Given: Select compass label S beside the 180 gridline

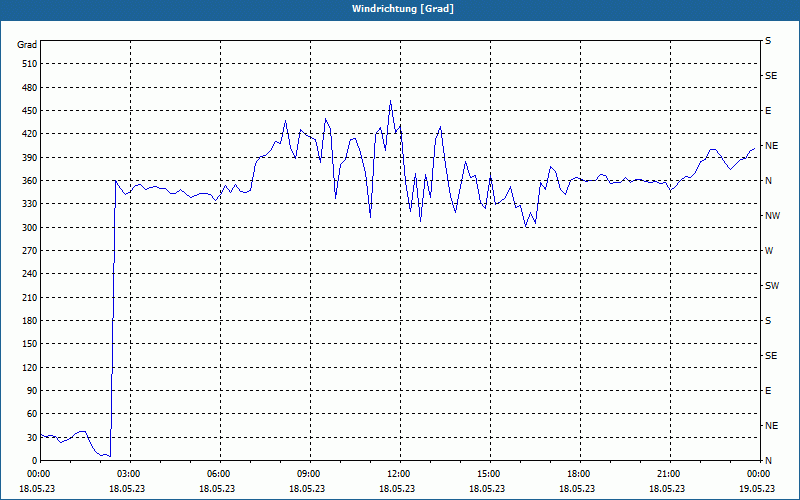Looking at the screenshot, I should coord(768,321).
